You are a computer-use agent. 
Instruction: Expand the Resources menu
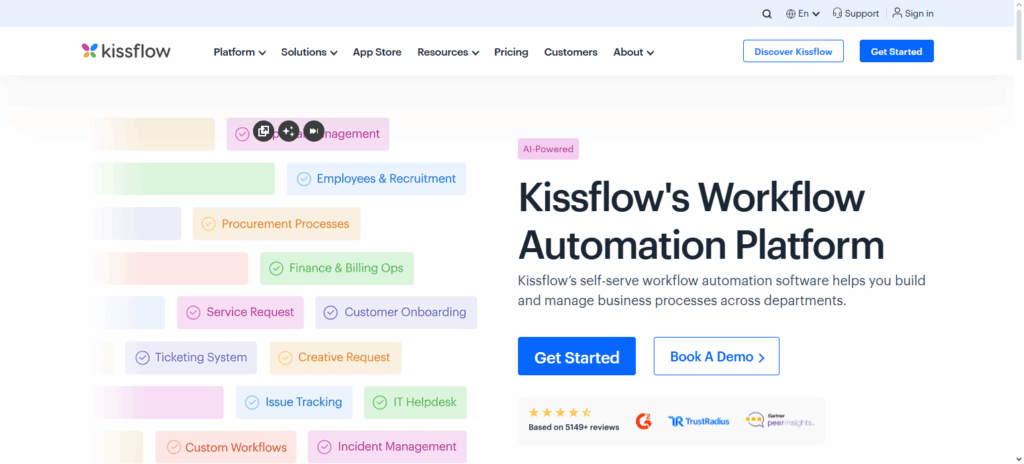coord(448,52)
